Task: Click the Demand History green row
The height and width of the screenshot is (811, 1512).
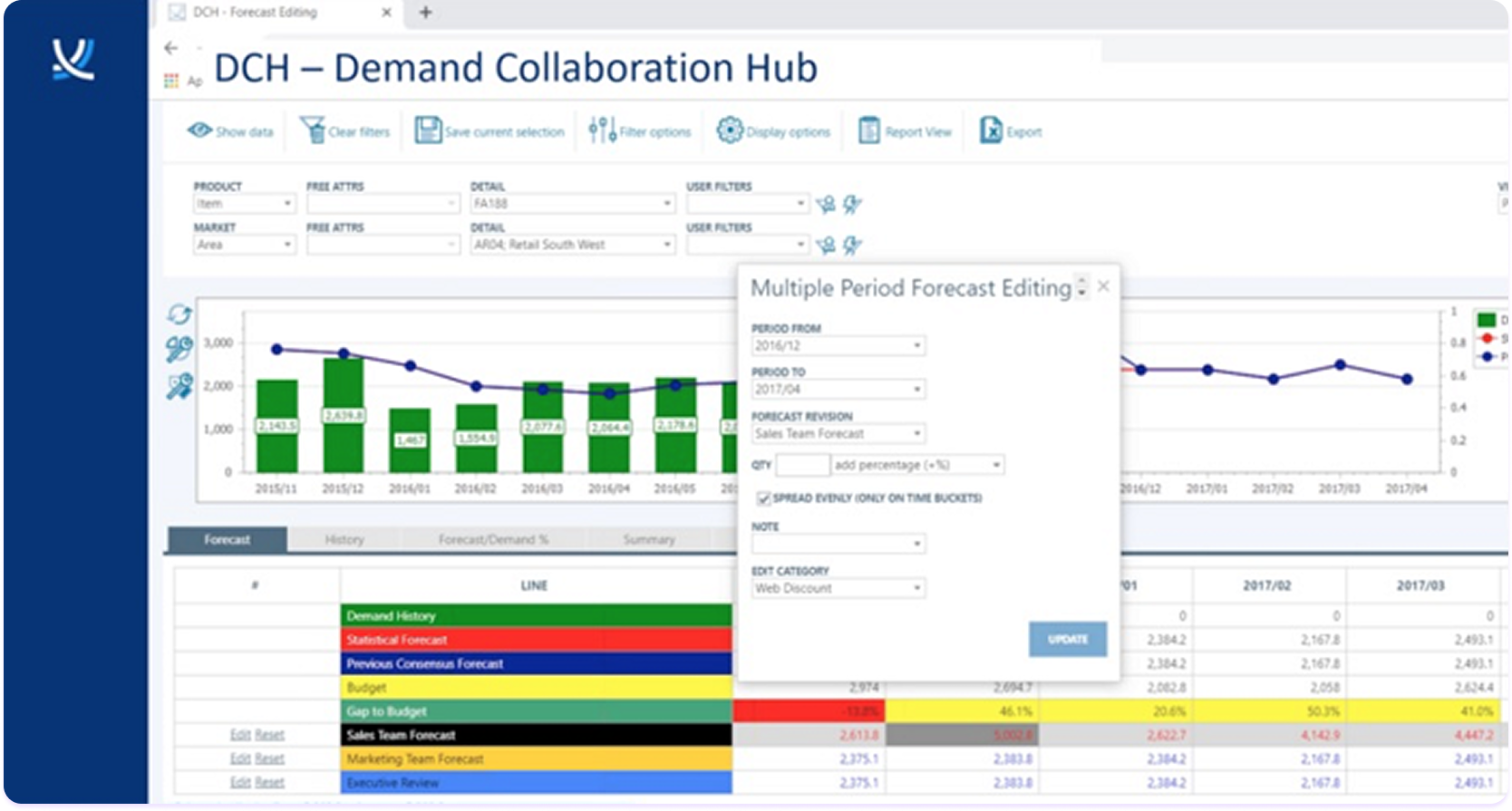Action: [x=536, y=615]
